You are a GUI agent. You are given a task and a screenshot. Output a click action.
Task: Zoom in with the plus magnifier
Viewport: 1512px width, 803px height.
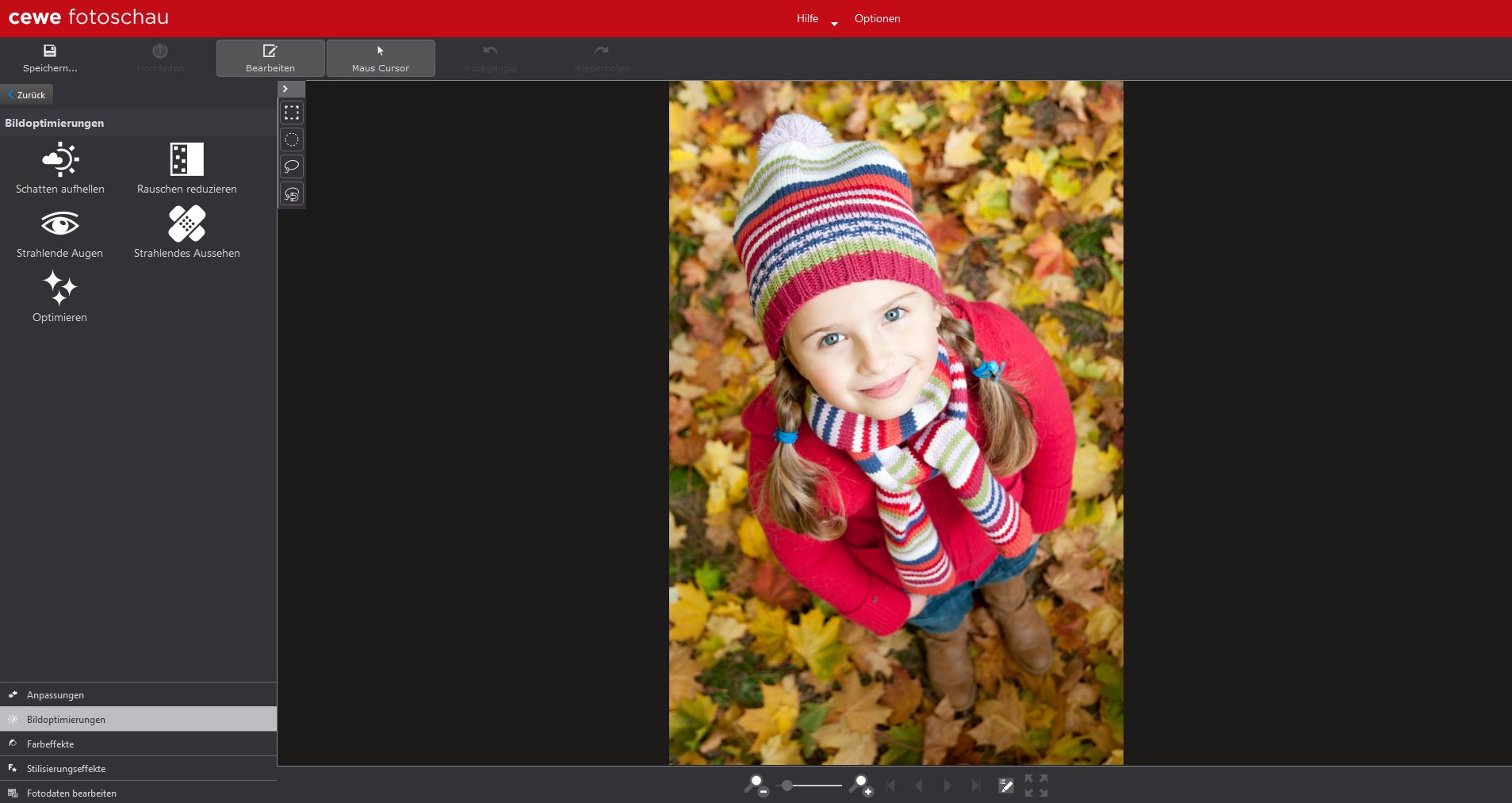tap(860, 786)
